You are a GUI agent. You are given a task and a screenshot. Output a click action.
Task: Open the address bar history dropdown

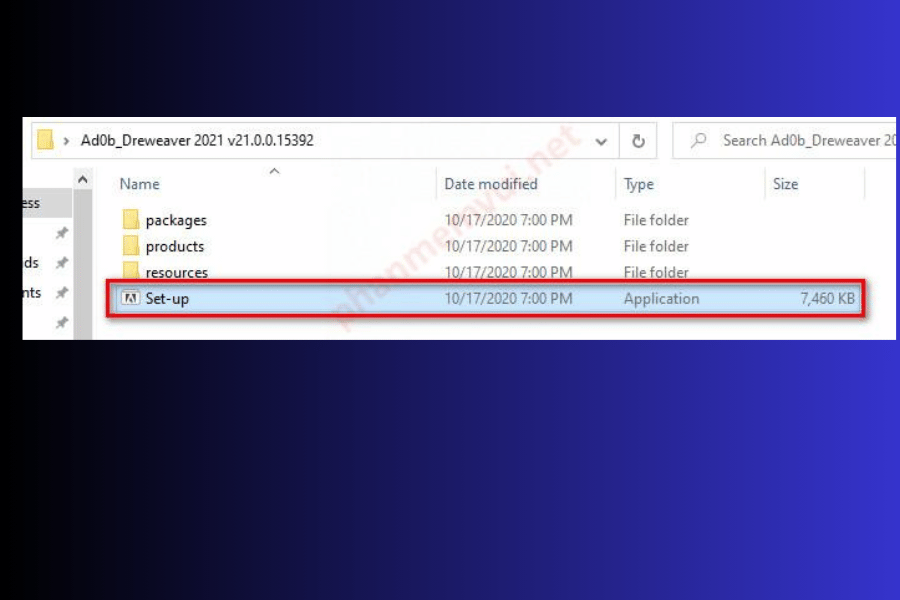601,141
